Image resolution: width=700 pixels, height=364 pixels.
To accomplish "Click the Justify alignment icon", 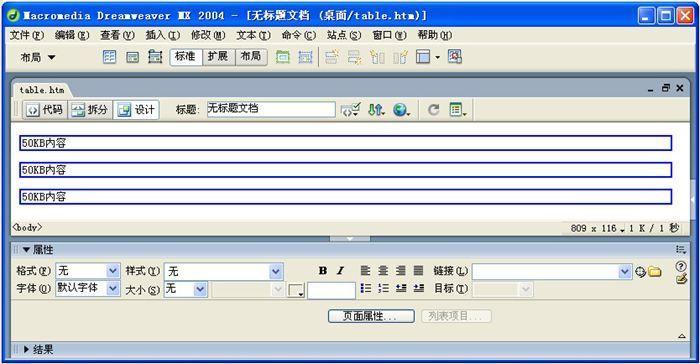I will (418, 270).
